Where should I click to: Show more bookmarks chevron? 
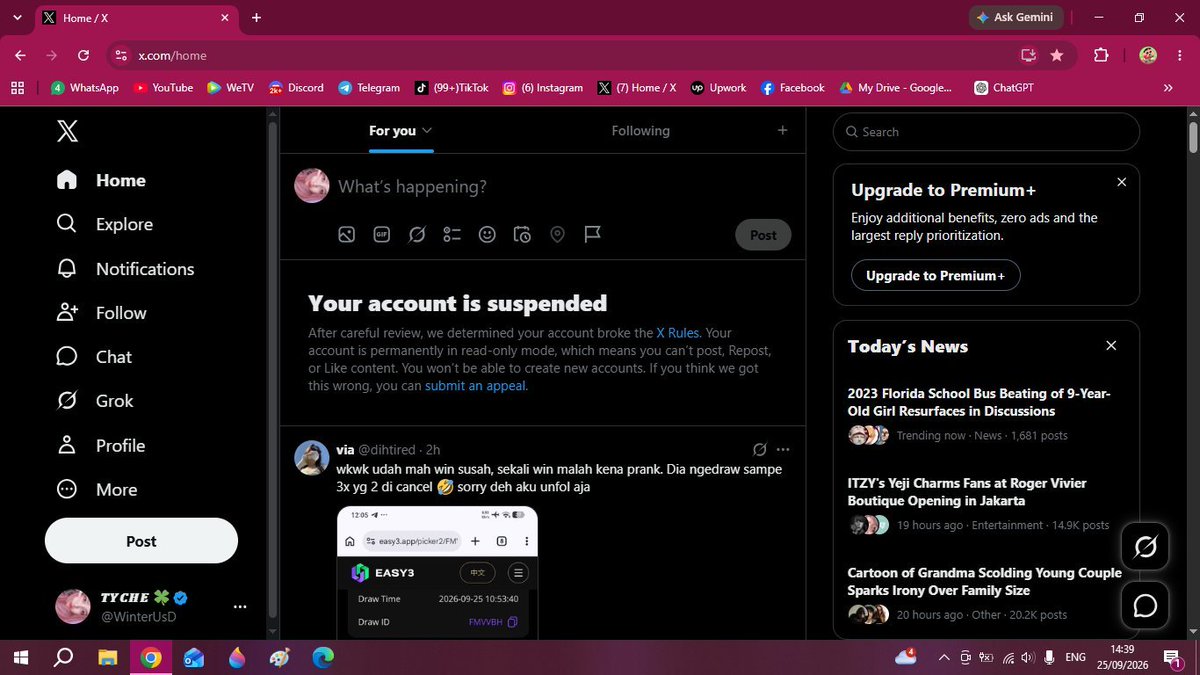(x=1169, y=88)
